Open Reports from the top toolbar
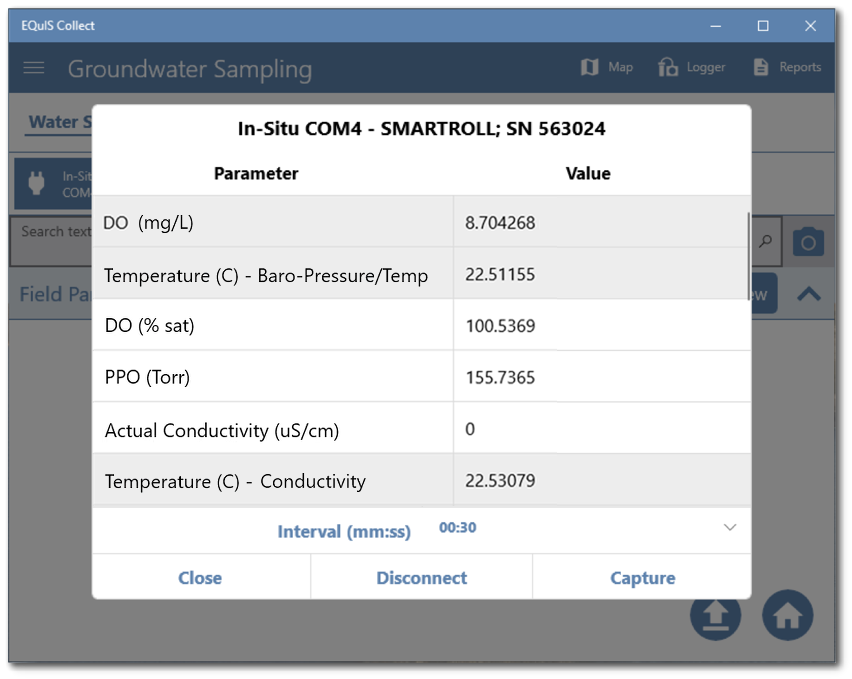 point(787,67)
